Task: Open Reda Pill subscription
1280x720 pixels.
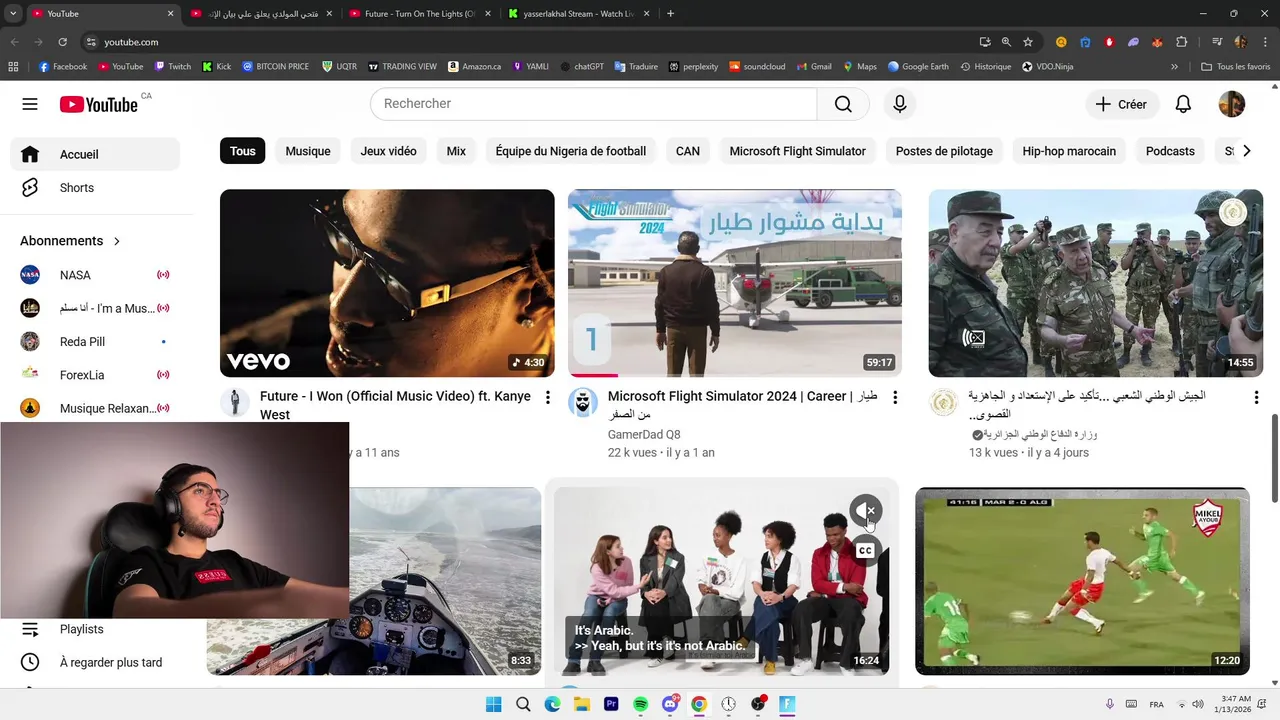Action: pos(95,342)
